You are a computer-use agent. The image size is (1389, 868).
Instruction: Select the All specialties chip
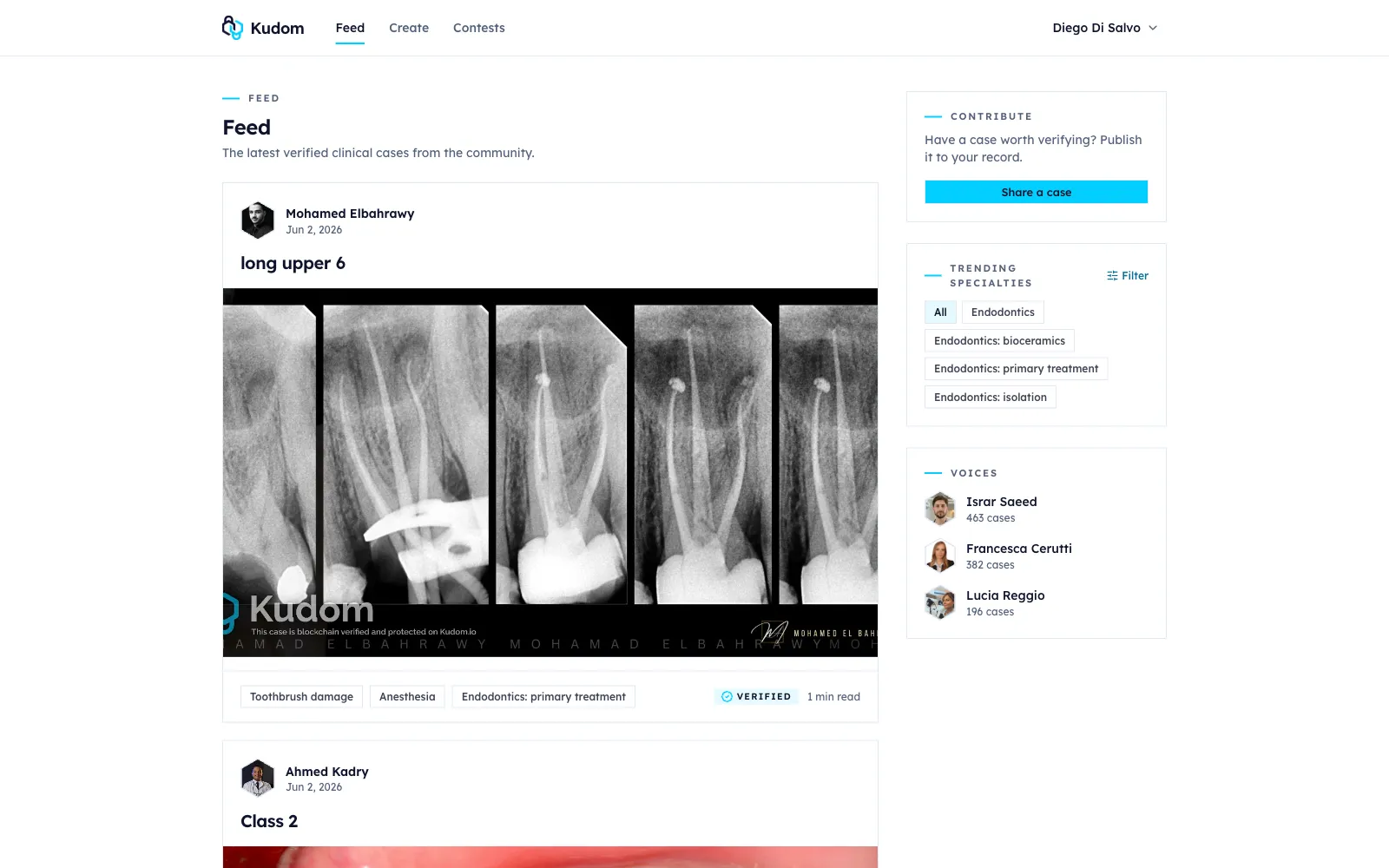[x=940, y=312]
